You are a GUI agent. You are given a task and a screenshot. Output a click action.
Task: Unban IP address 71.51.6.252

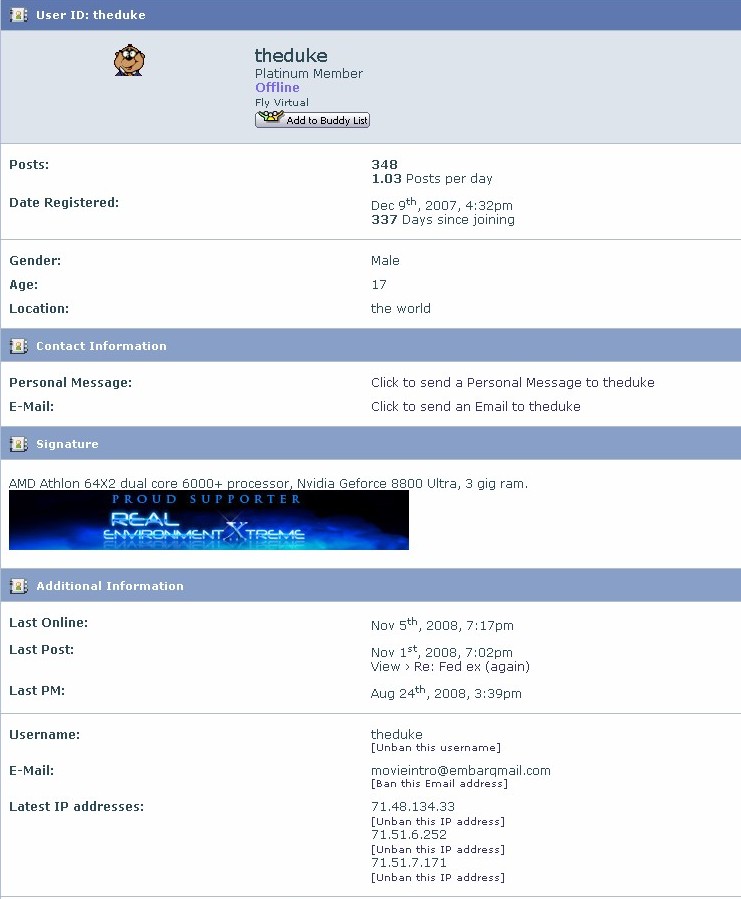[438, 850]
